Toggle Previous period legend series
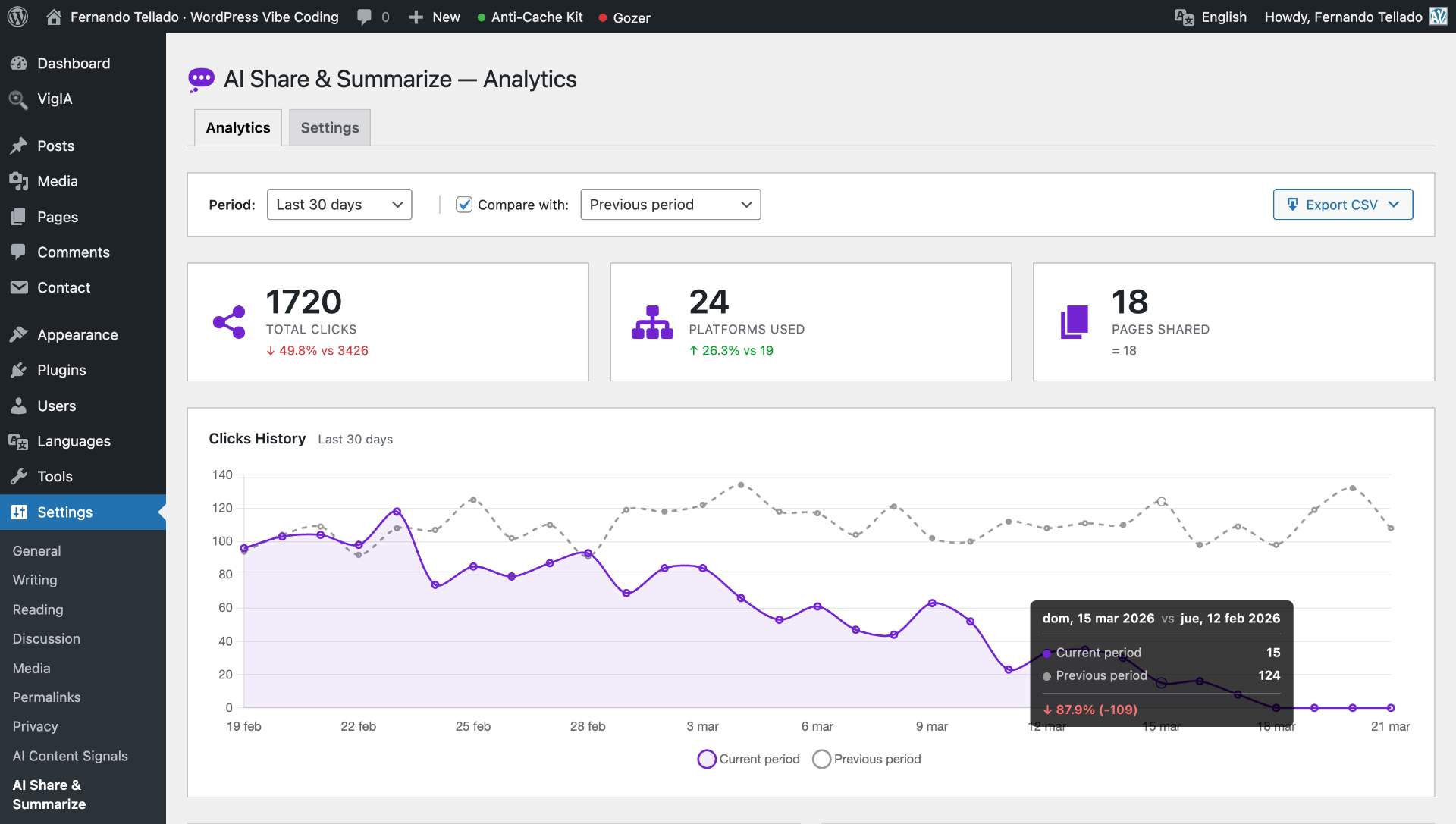1456x824 pixels. 867,759
